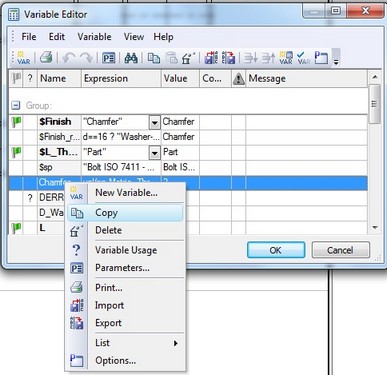Confirm with the OK button
The width and height of the screenshot is (387, 375).
coord(276,250)
